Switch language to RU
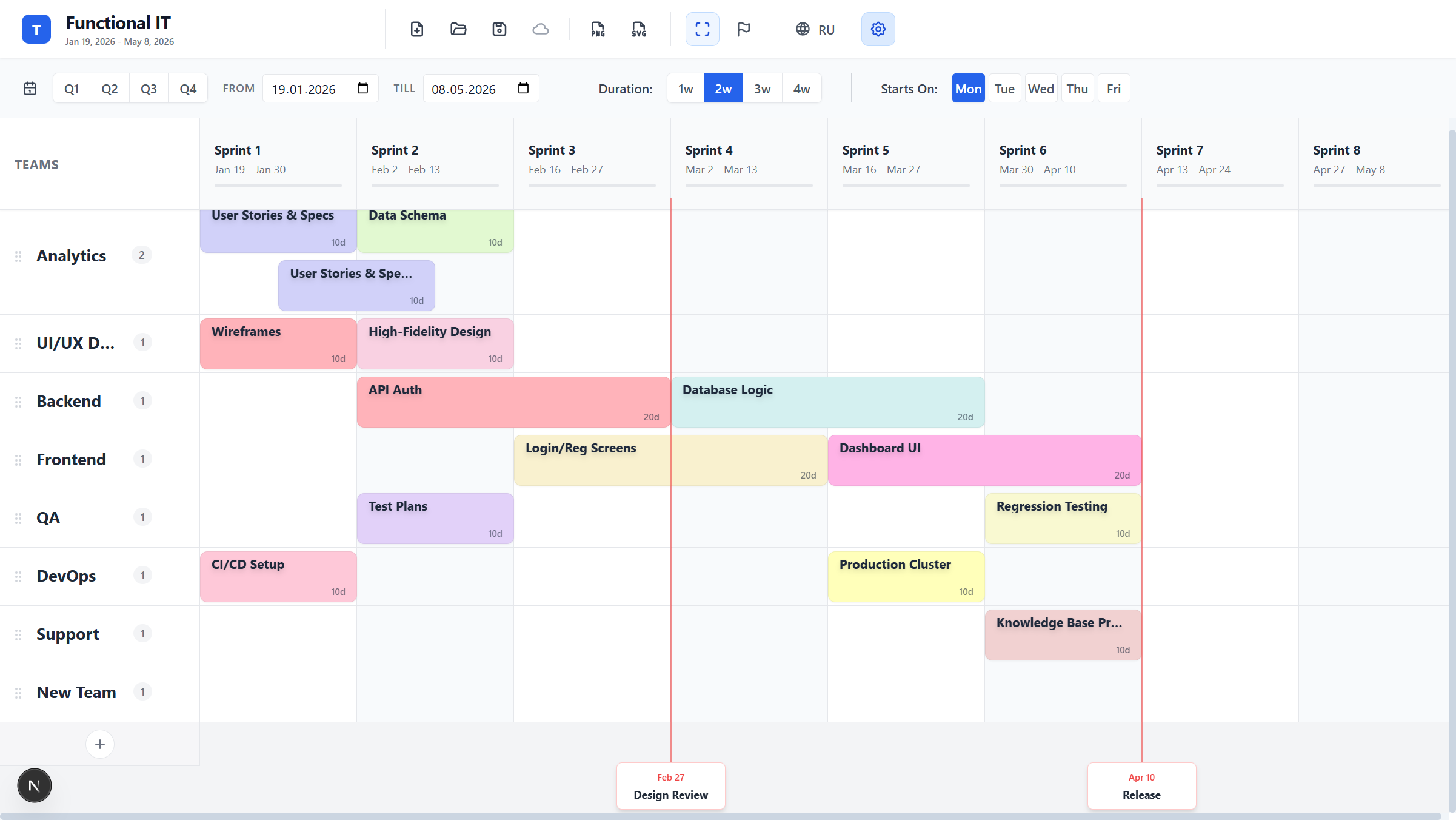This screenshot has width=1456, height=820. 815,29
